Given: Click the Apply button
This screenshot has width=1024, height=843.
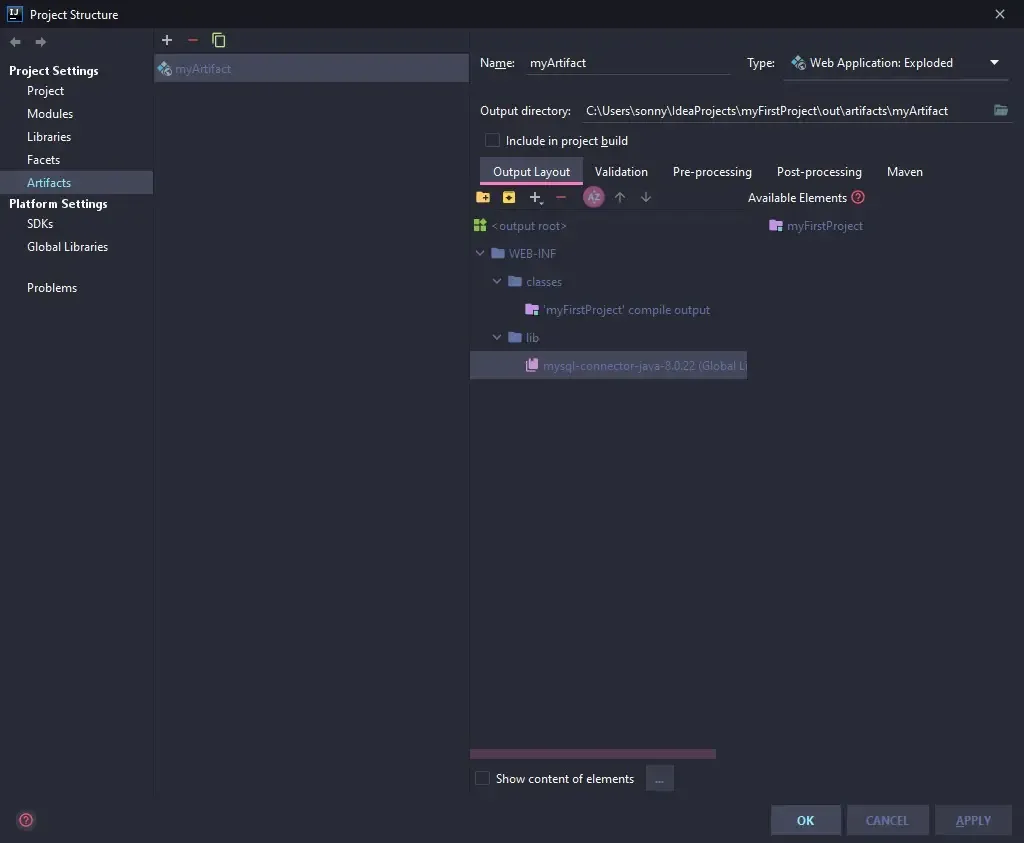Looking at the screenshot, I should click(973, 820).
